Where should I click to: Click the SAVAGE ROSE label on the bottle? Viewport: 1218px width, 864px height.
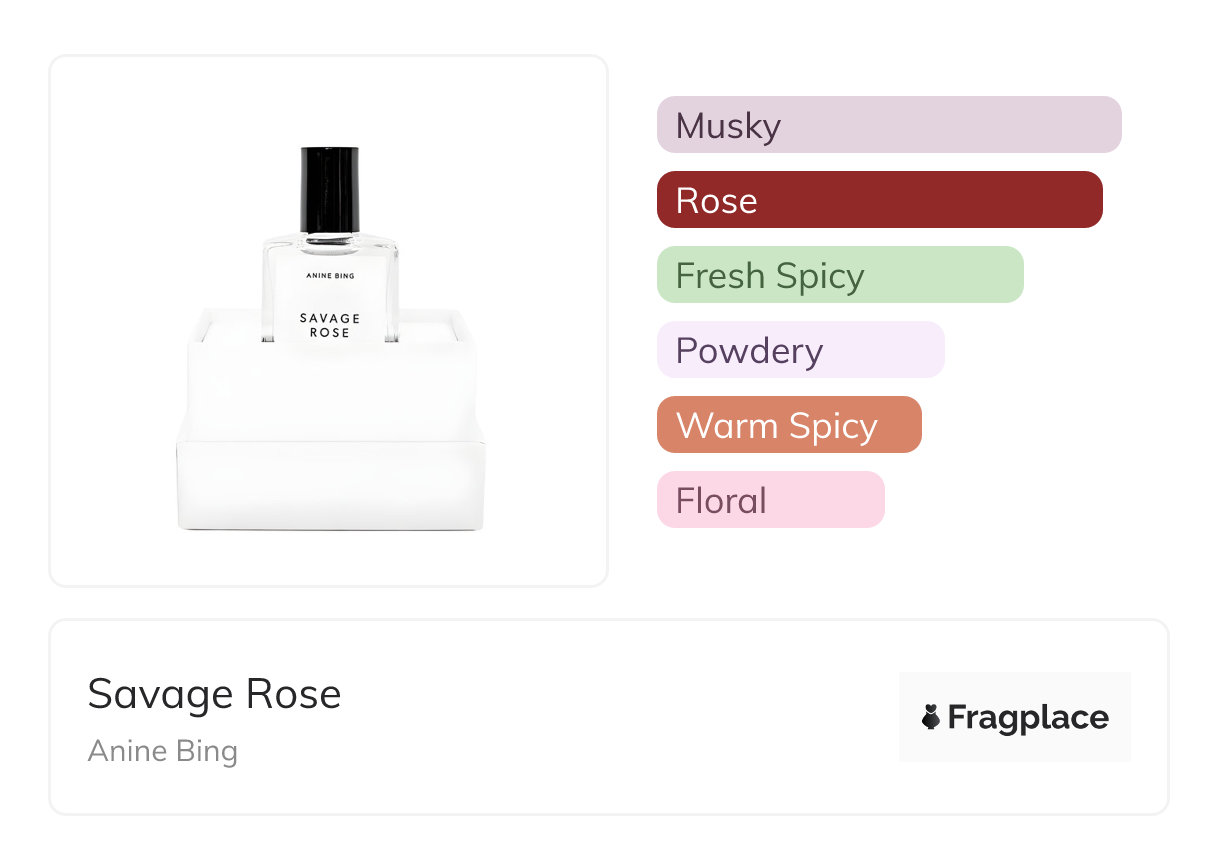coord(329,325)
